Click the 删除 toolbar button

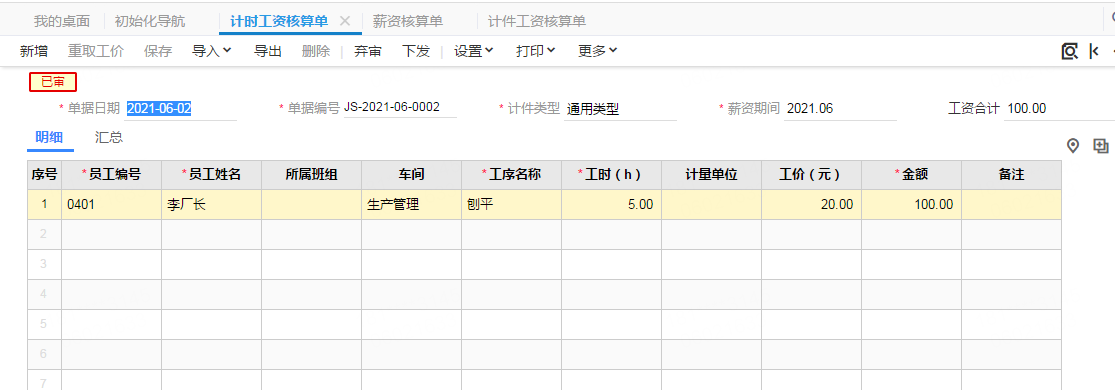click(x=316, y=51)
